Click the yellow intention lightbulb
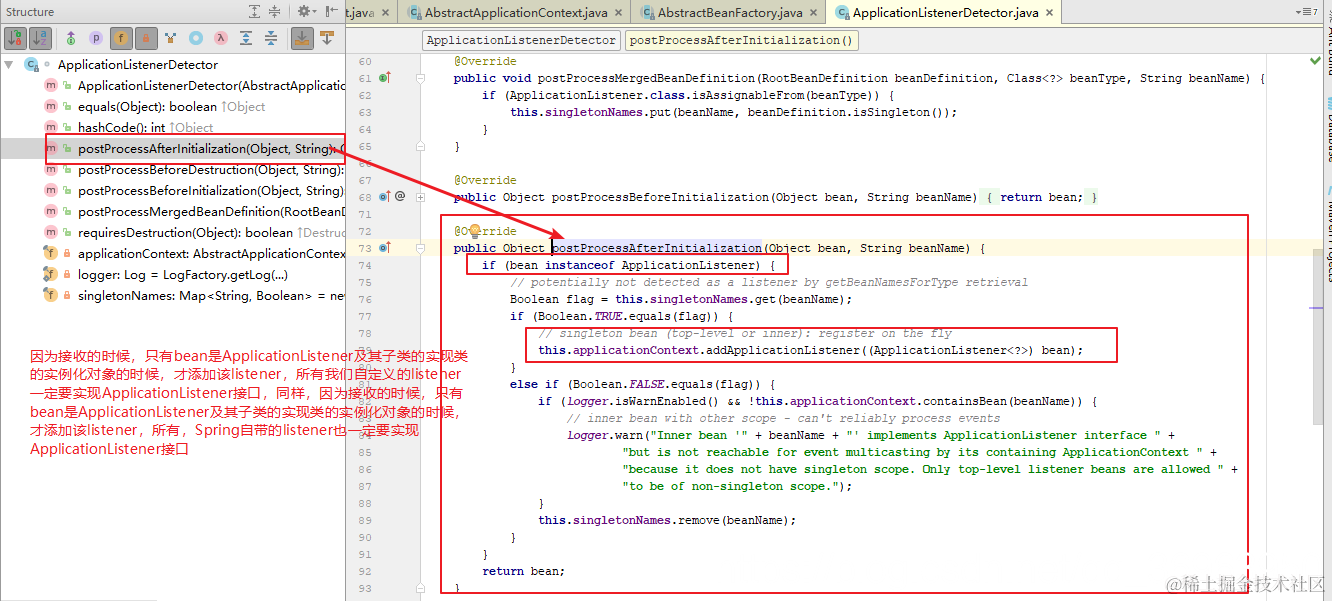Viewport: 1332px width, 601px height. (475, 231)
